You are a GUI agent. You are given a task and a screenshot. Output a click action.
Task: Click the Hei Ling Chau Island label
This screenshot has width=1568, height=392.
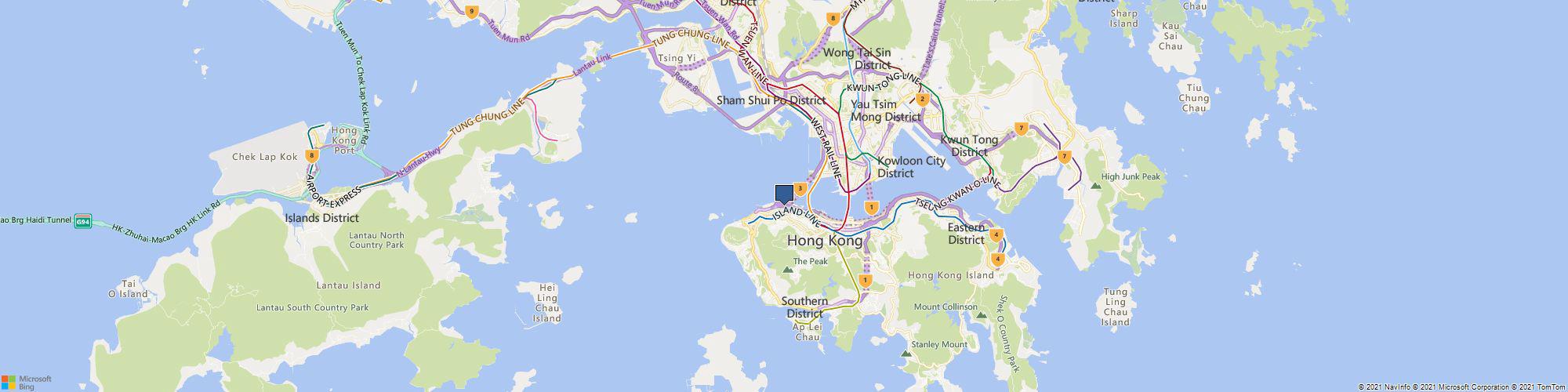point(546,303)
